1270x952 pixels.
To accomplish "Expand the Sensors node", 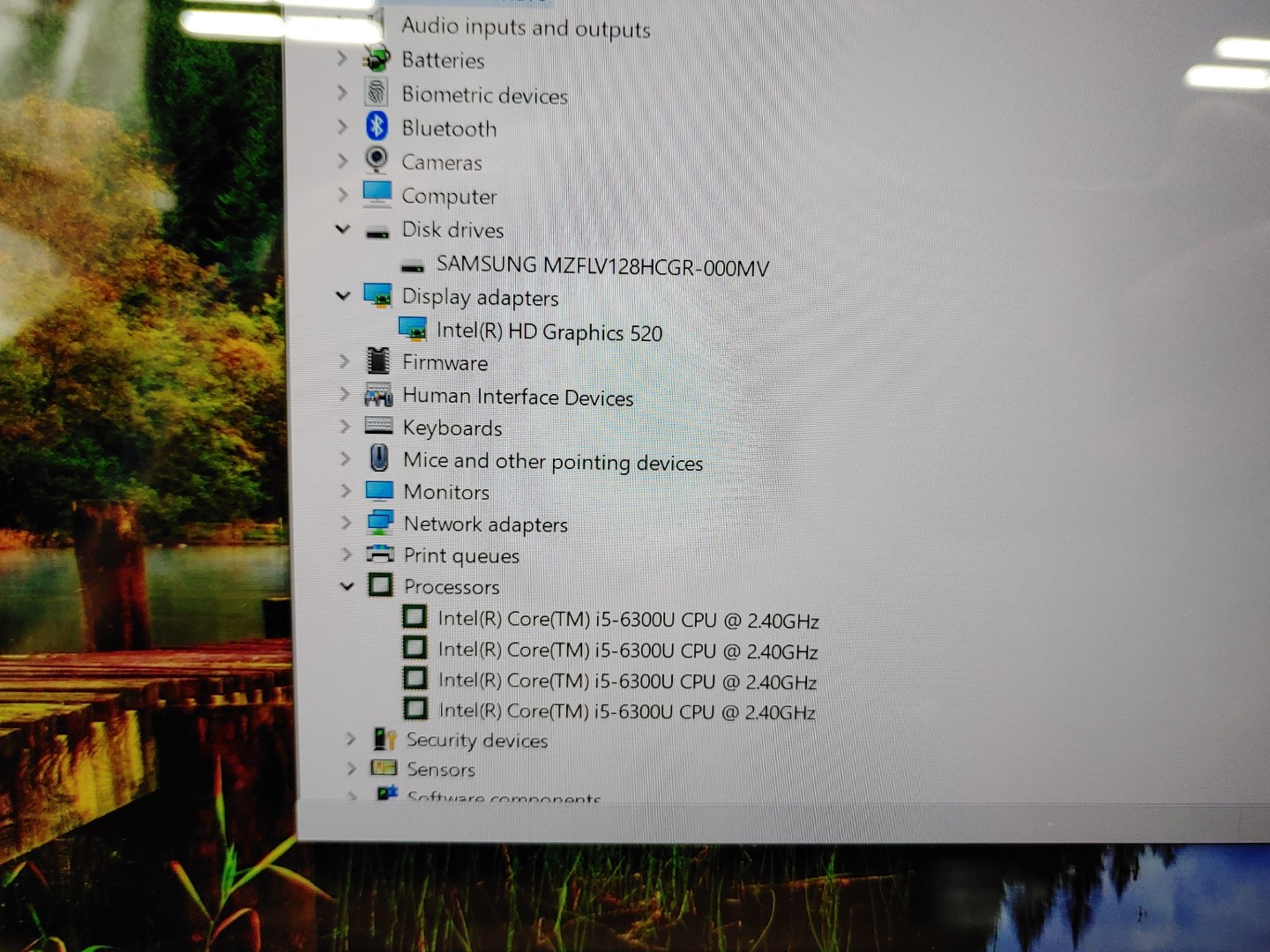I will click(351, 769).
